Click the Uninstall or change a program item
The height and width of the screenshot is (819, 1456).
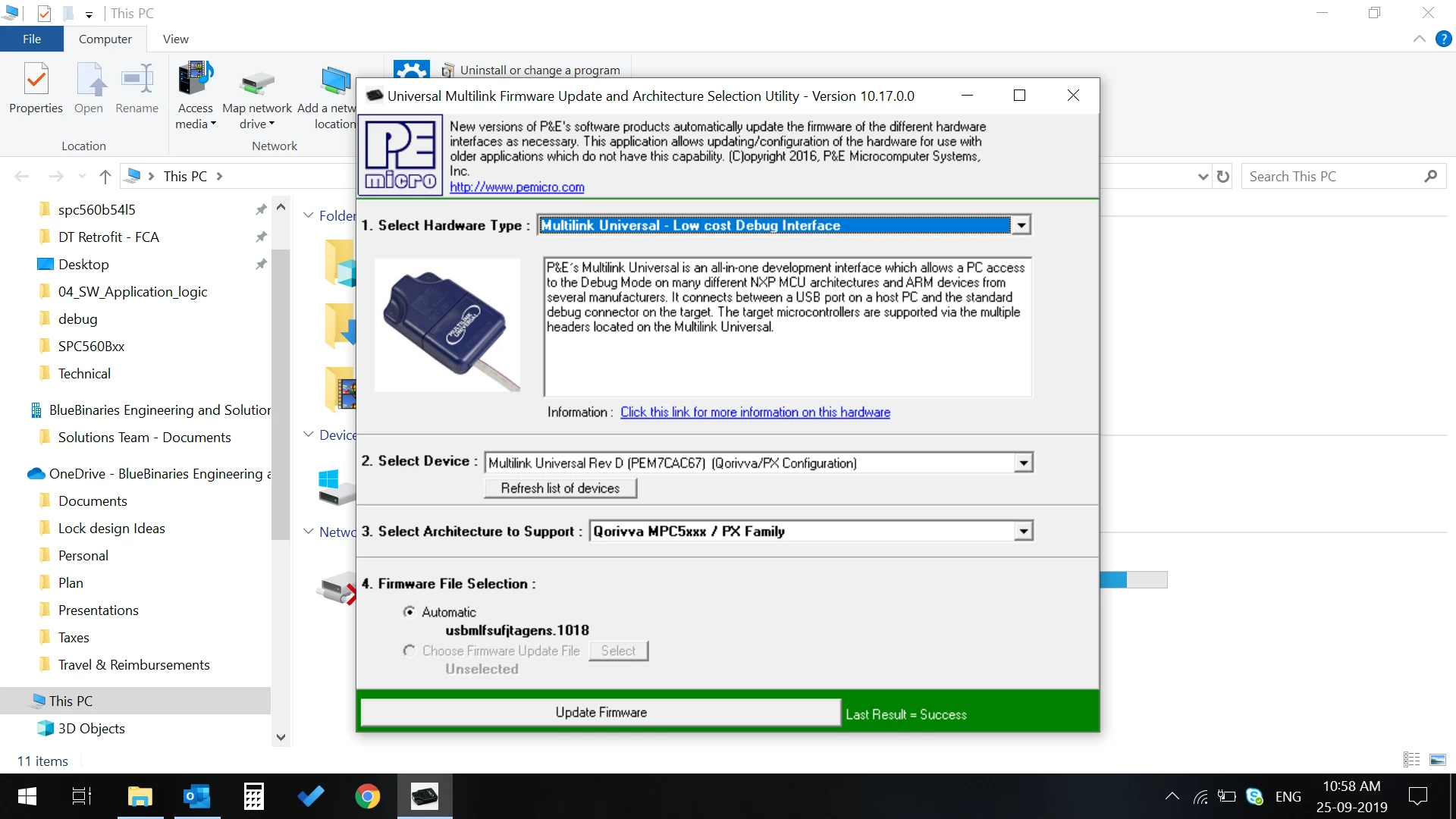point(531,70)
